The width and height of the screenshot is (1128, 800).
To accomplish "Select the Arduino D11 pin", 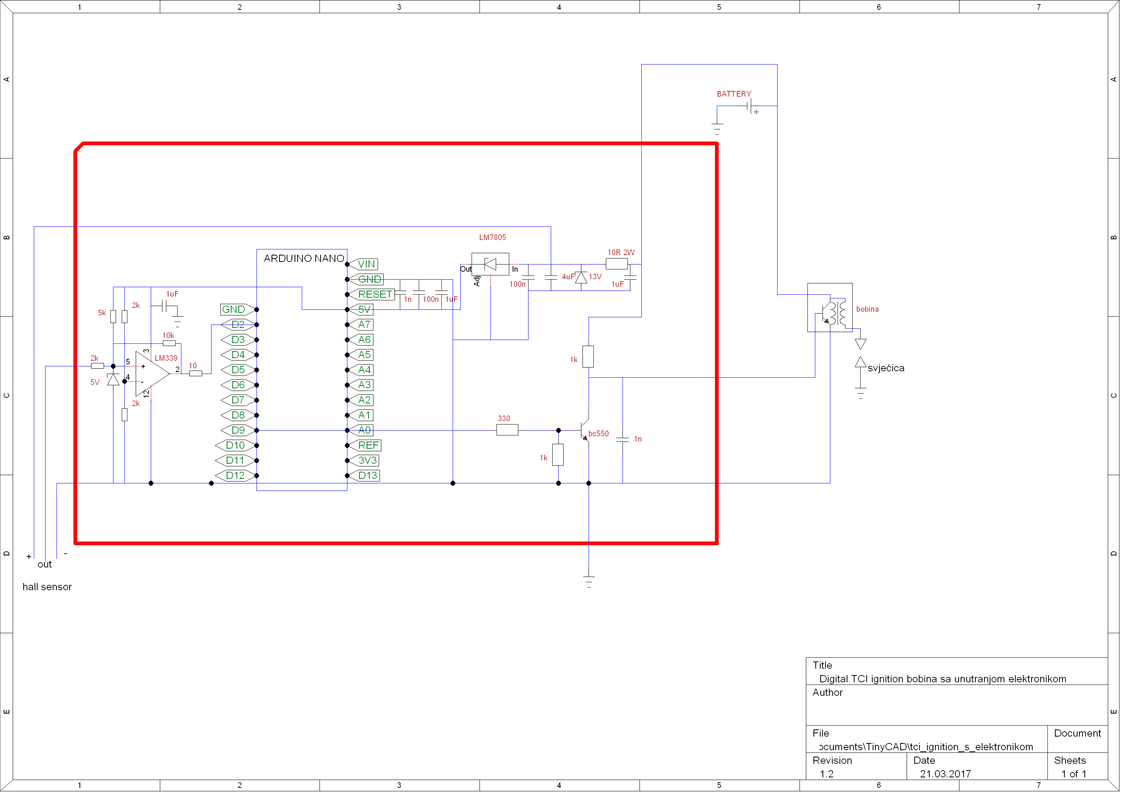I will 235,460.
